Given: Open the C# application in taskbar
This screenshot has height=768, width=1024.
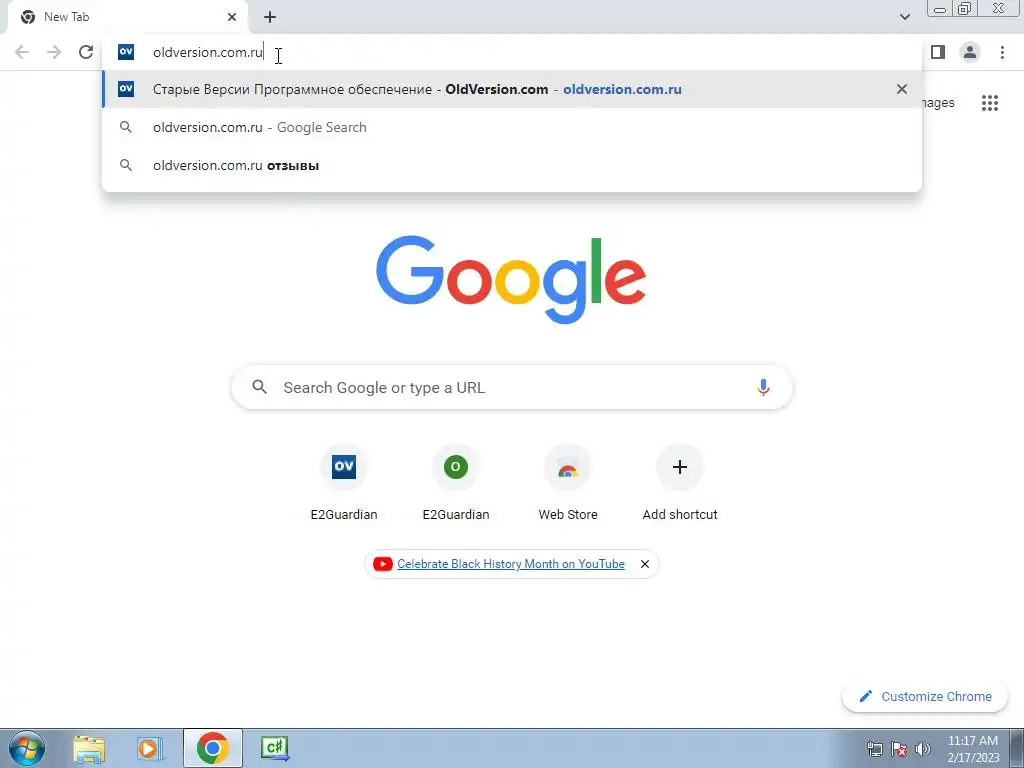Looking at the screenshot, I should [274, 748].
